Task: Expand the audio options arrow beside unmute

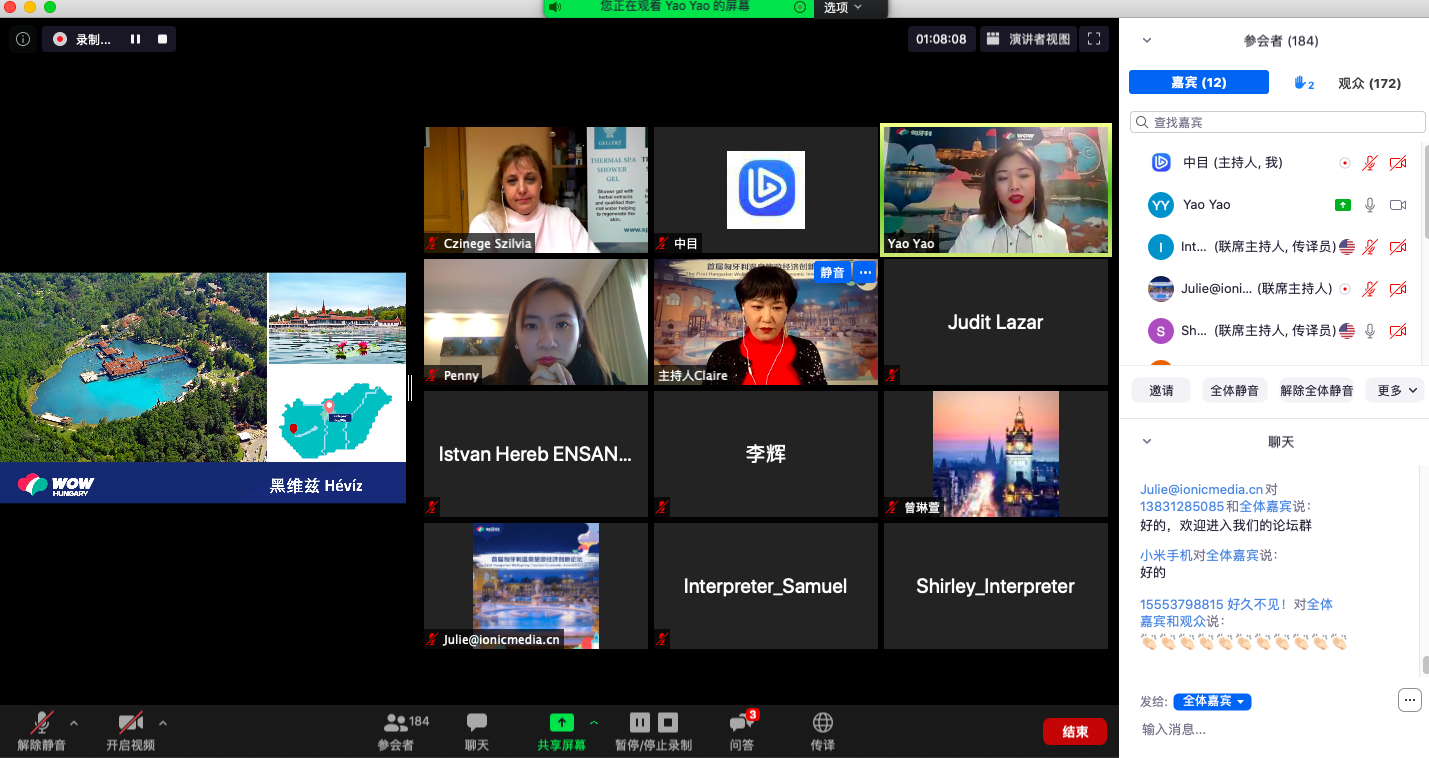Action: (x=73, y=722)
